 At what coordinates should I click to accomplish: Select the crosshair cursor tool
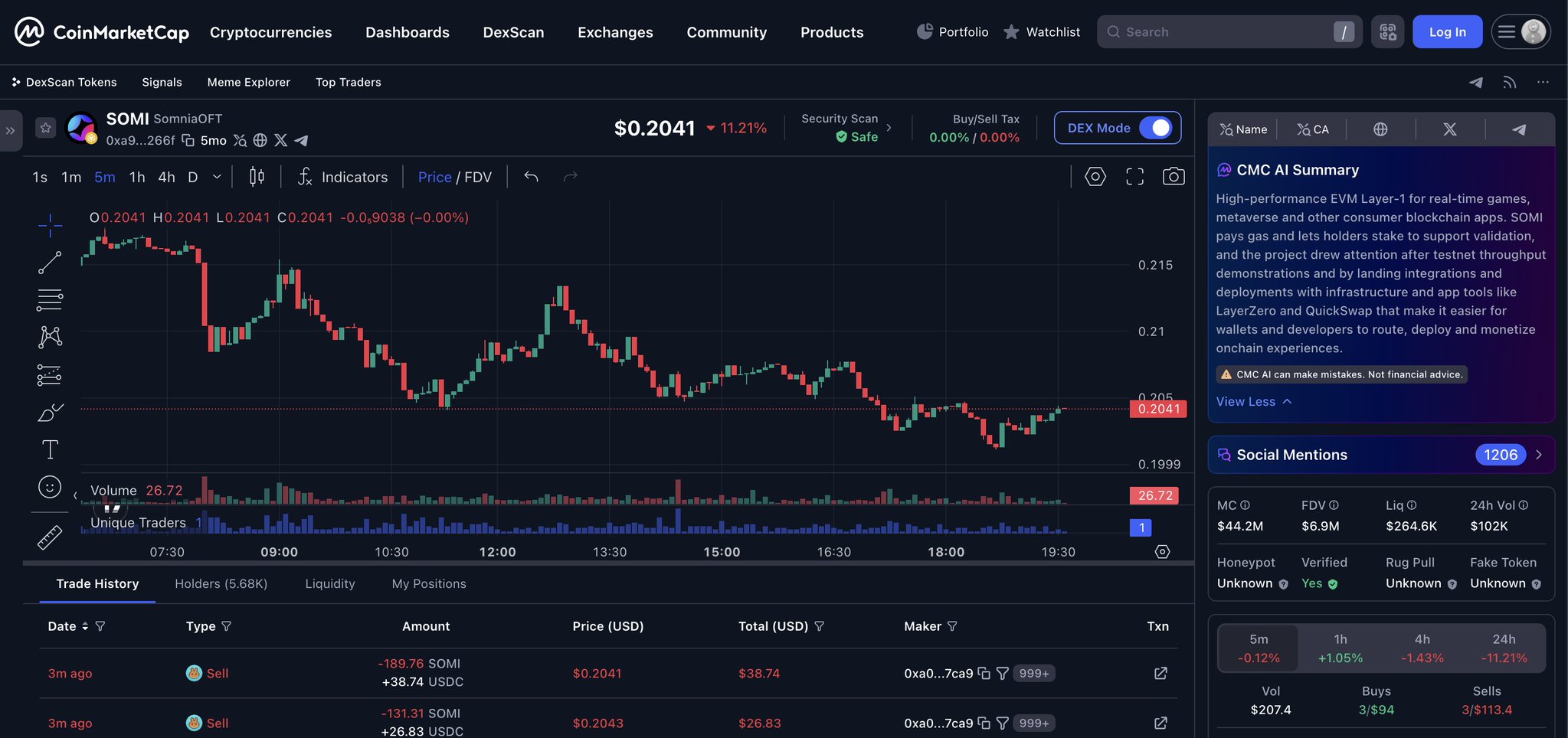pyautogui.click(x=50, y=224)
